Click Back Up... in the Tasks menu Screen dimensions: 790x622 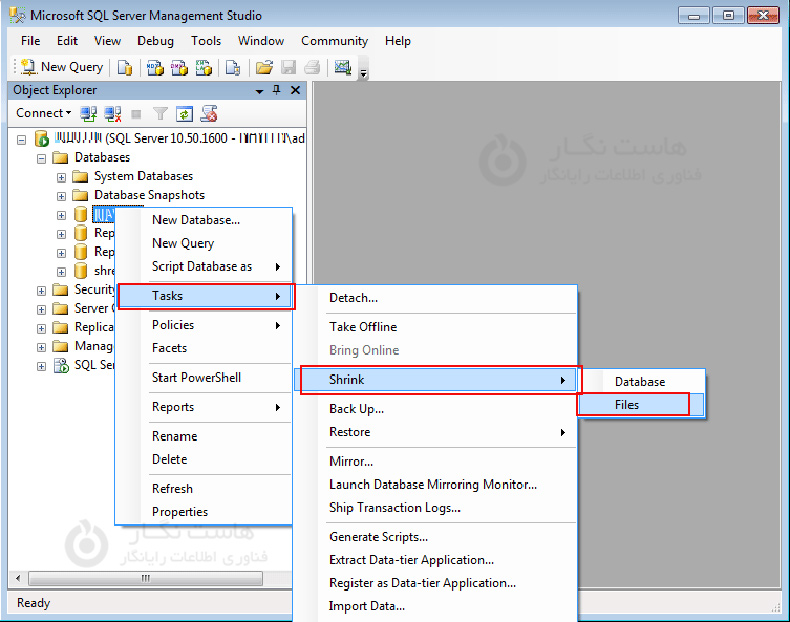point(356,408)
